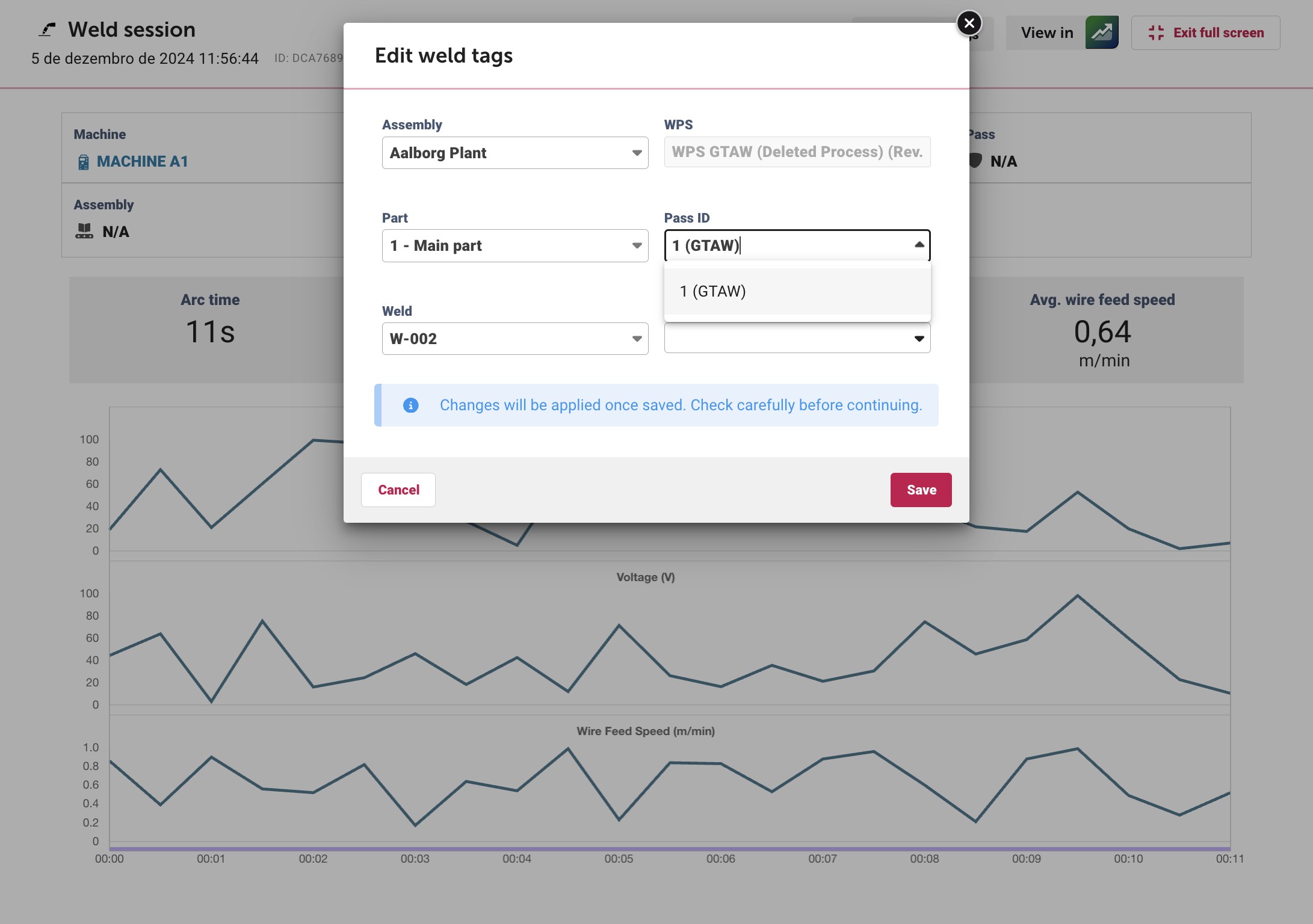Collapse the Pass ID combo box arrow
Viewport: 1313px width, 924px height.
pyautogui.click(x=919, y=245)
